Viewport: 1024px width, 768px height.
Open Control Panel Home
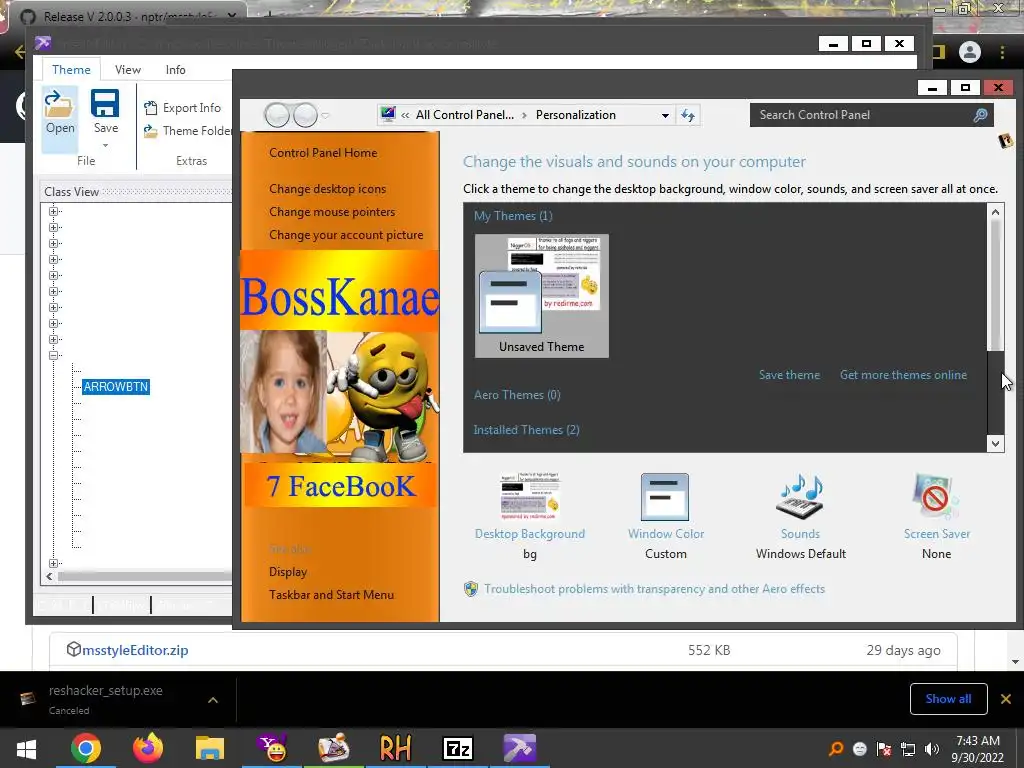(323, 153)
